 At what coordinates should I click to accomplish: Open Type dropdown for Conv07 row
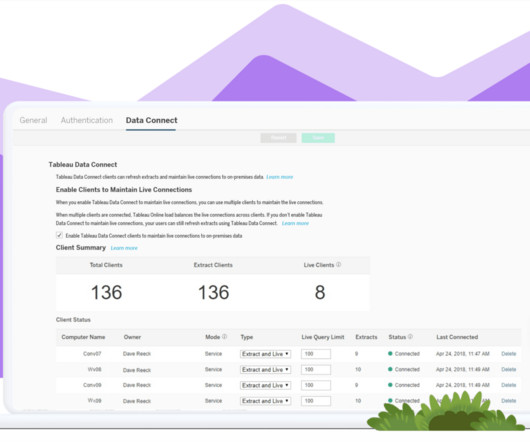pos(265,354)
